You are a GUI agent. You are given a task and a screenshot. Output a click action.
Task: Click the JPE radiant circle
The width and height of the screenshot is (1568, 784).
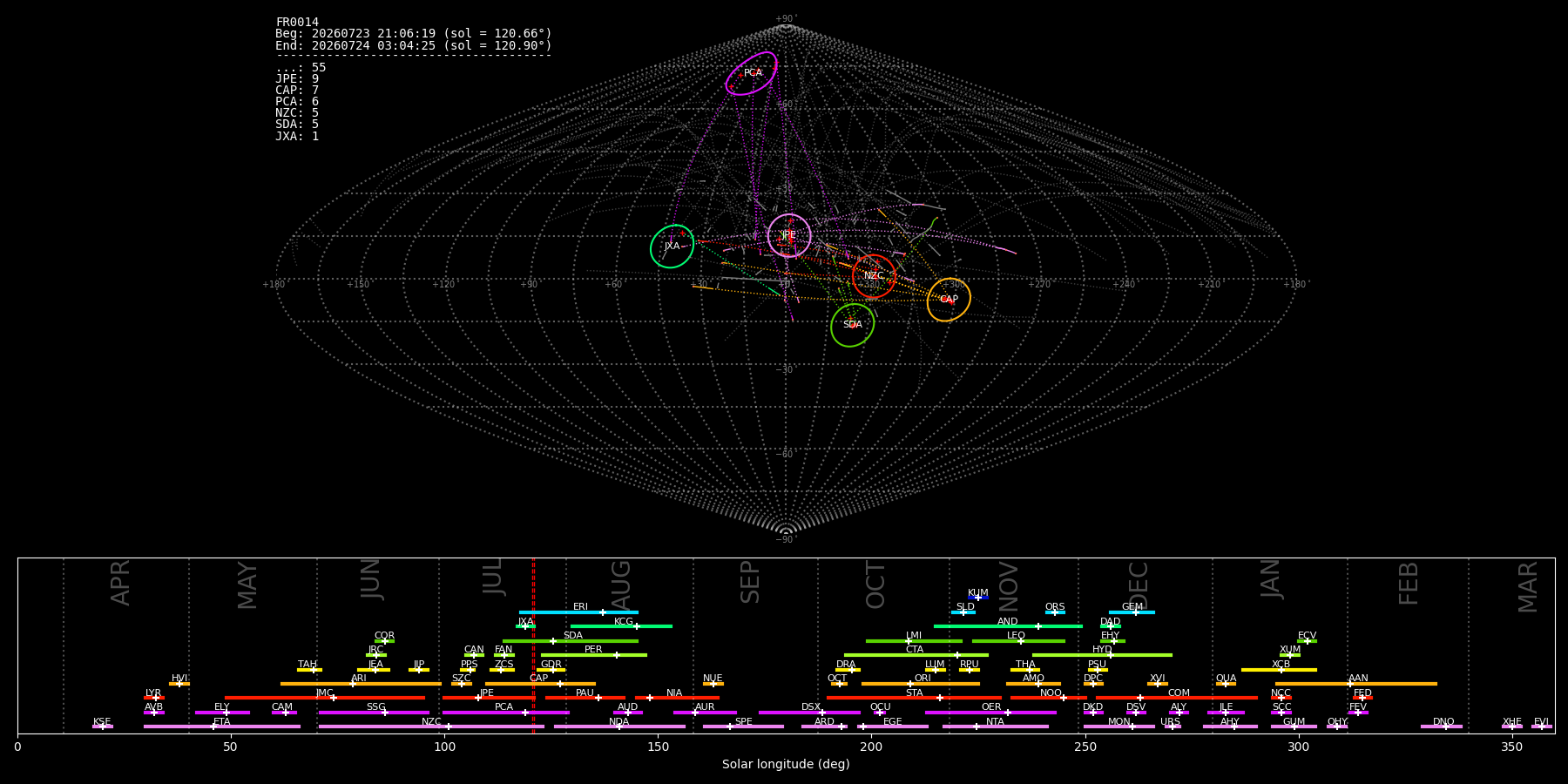[x=789, y=235]
